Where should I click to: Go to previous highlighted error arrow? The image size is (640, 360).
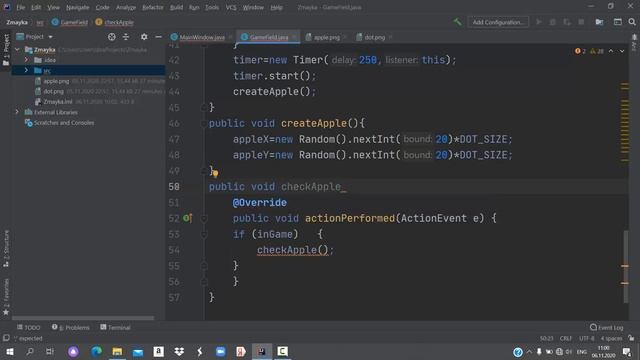tap(611, 51)
